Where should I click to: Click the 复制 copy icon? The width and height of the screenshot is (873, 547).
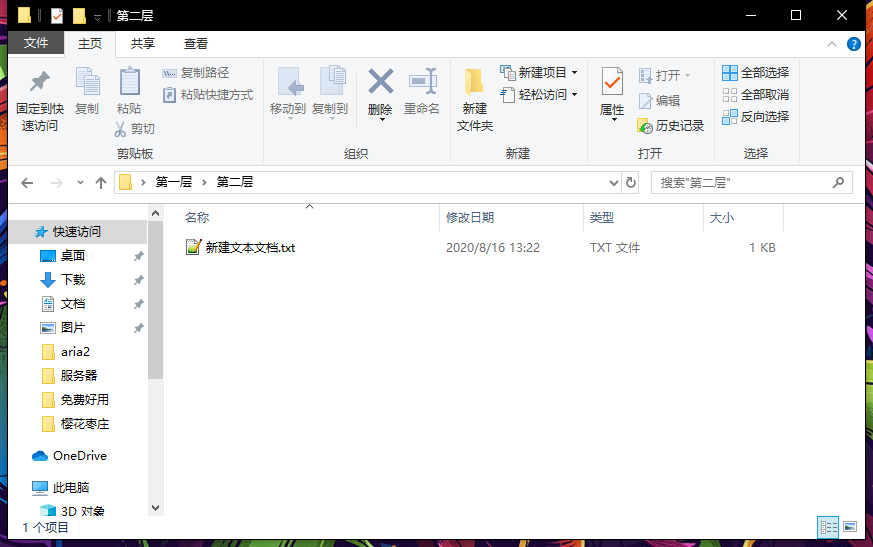tap(87, 81)
